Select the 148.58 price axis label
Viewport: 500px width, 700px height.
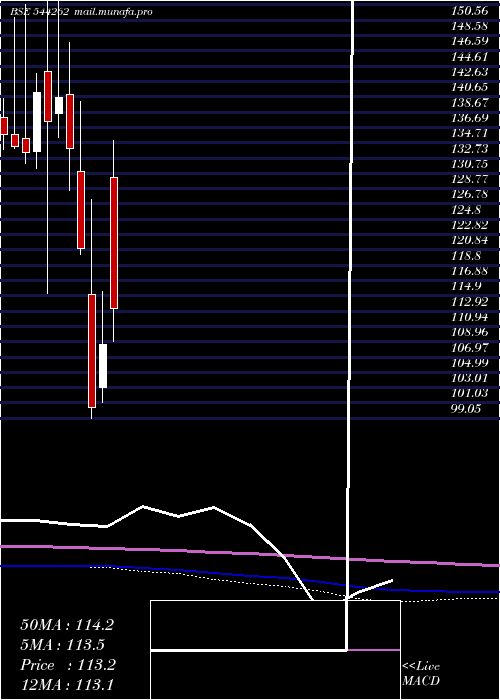pos(470,26)
